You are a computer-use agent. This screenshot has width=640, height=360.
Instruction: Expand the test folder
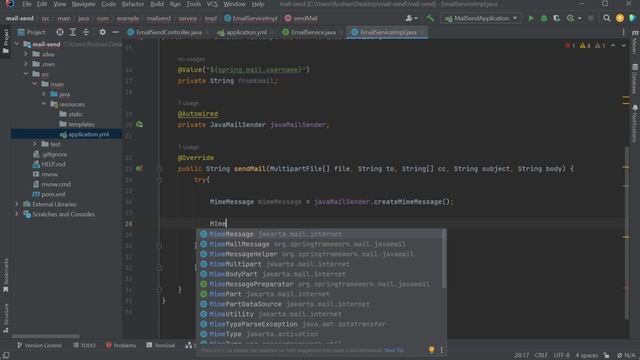35,144
